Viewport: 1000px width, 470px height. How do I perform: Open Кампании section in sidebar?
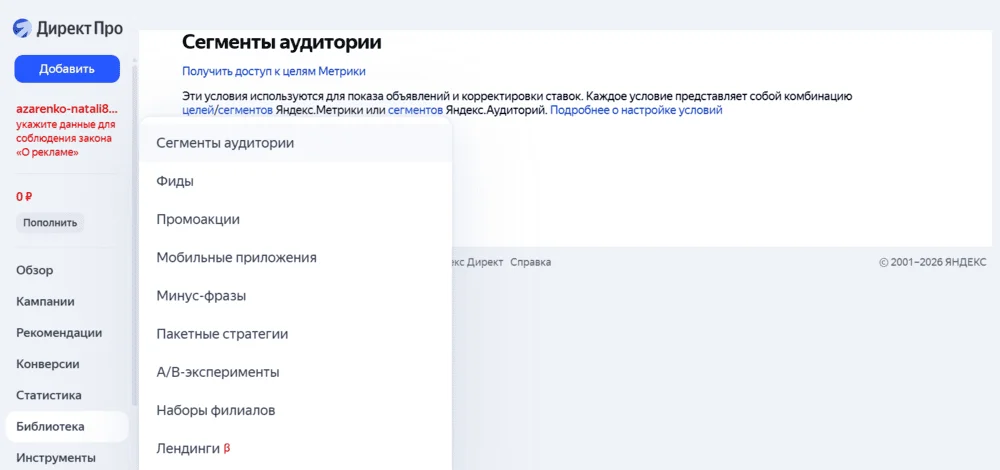(45, 301)
